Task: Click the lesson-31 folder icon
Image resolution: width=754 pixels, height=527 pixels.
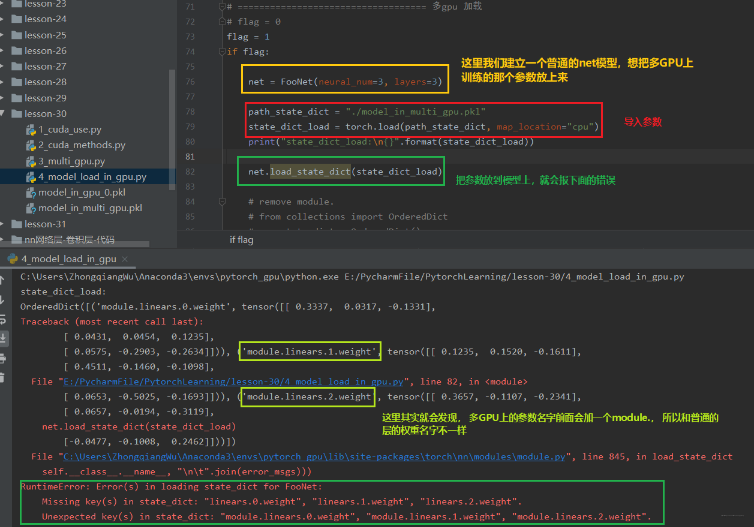Action: [x=17, y=224]
